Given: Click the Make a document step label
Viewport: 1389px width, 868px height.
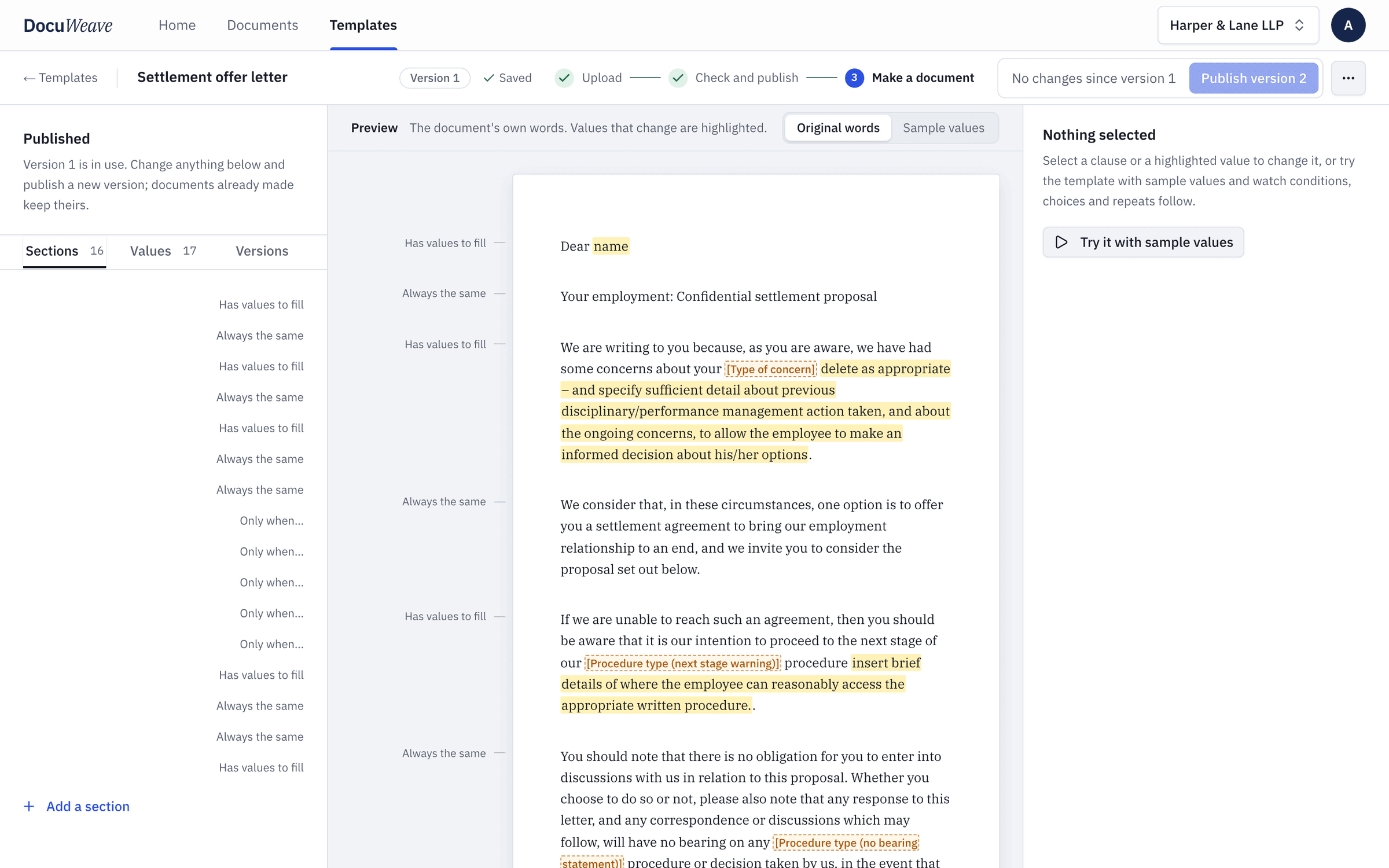Looking at the screenshot, I should point(923,78).
